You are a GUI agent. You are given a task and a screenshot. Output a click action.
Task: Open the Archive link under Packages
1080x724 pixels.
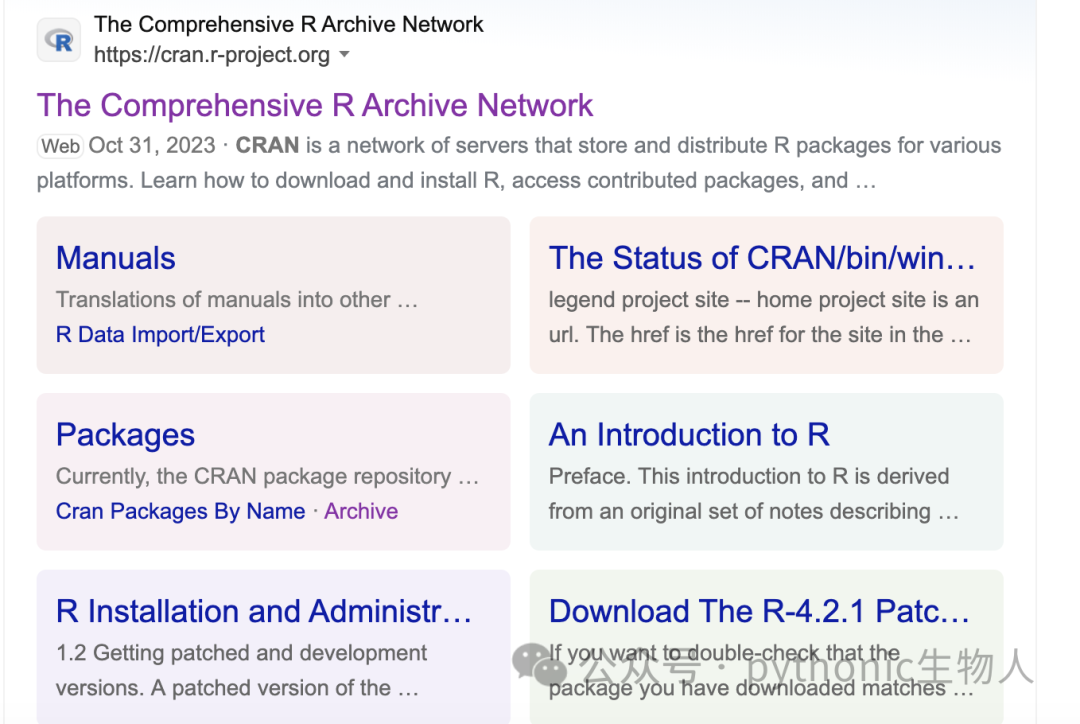(x=361, y=511)
